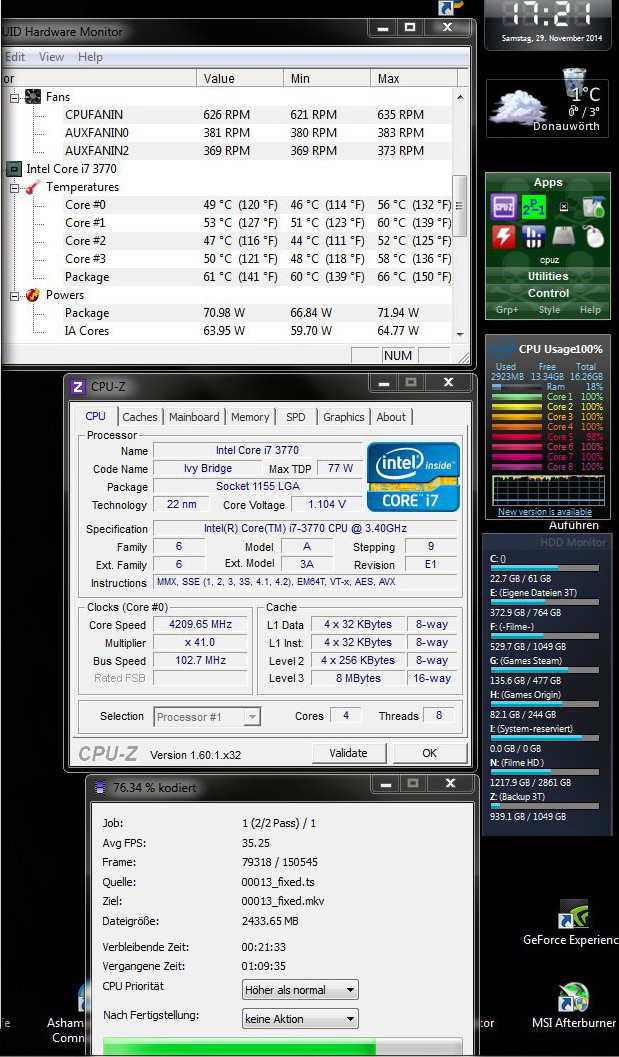Viewport: 619px width, 1057px height.
Task: Open the gray hard drive app icon
Action: coord(563,236)
